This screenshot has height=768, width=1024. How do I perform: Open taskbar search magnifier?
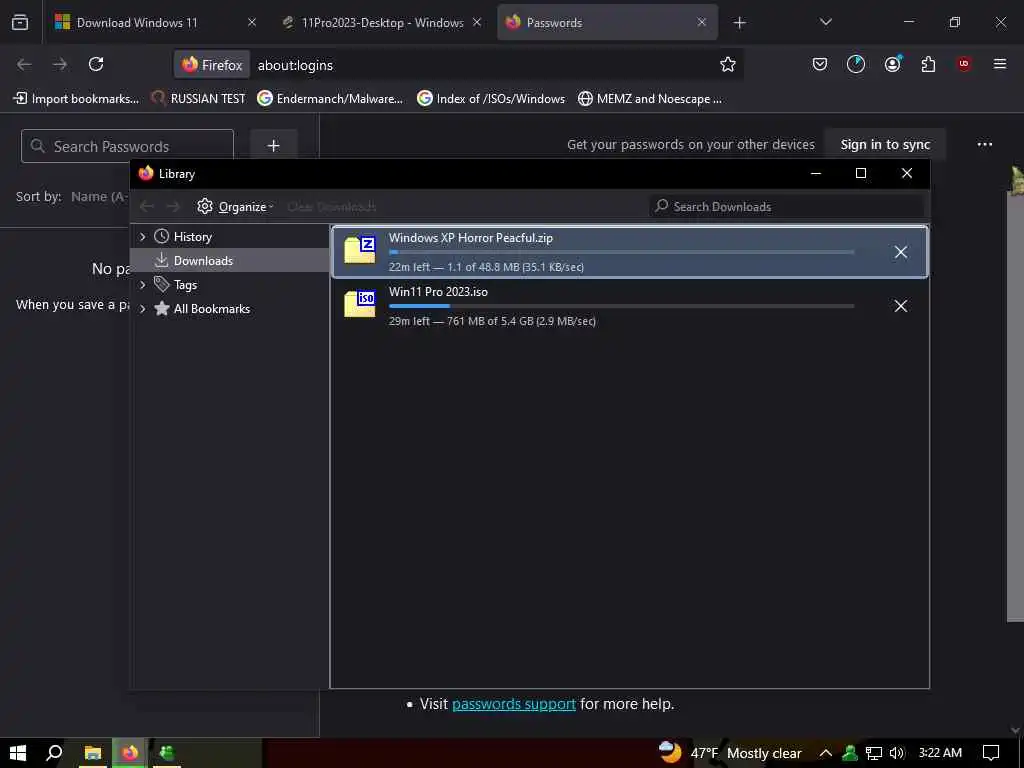(x=54, y=753)
